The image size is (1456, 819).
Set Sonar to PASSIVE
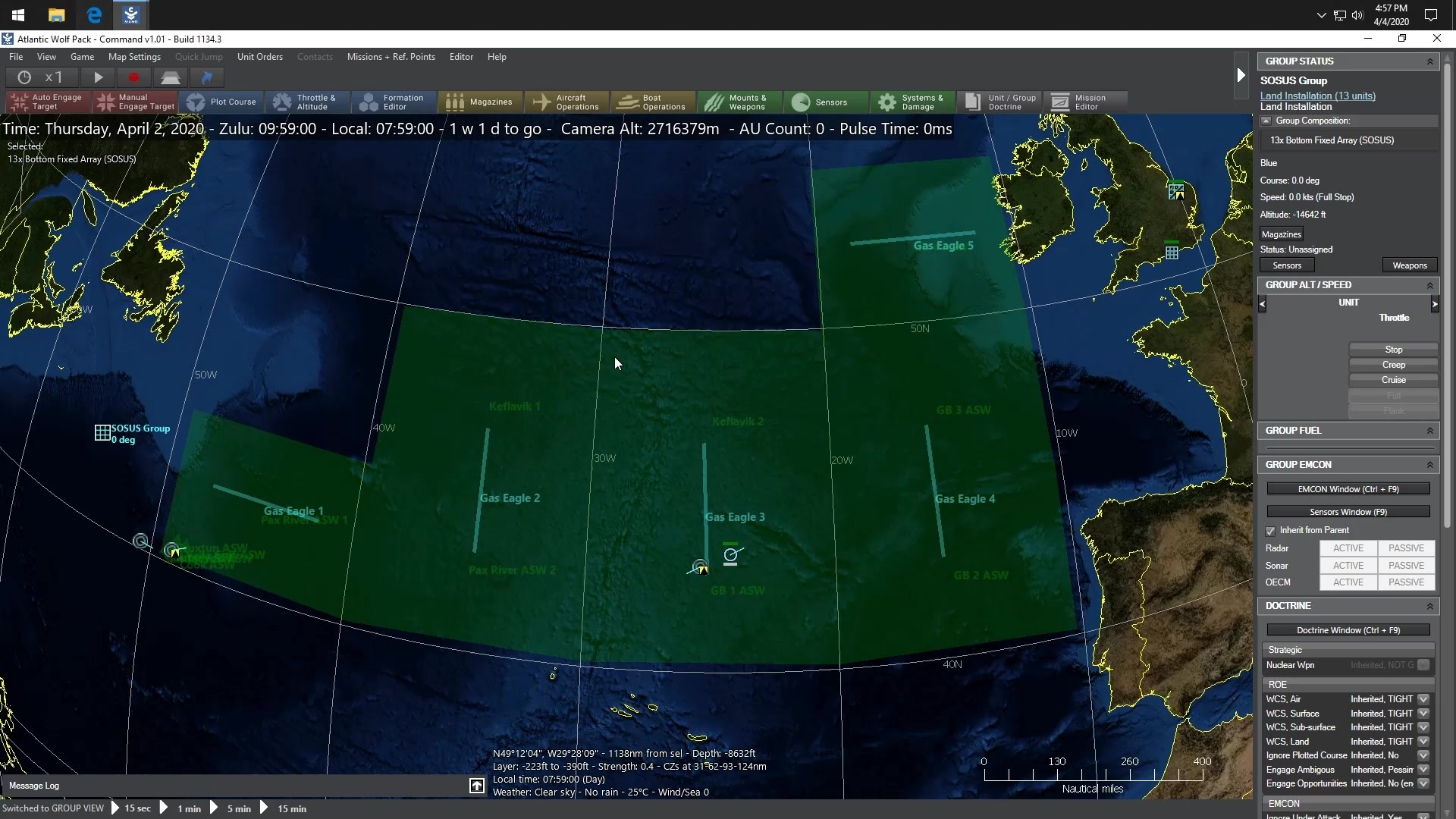pos(1406,566)
